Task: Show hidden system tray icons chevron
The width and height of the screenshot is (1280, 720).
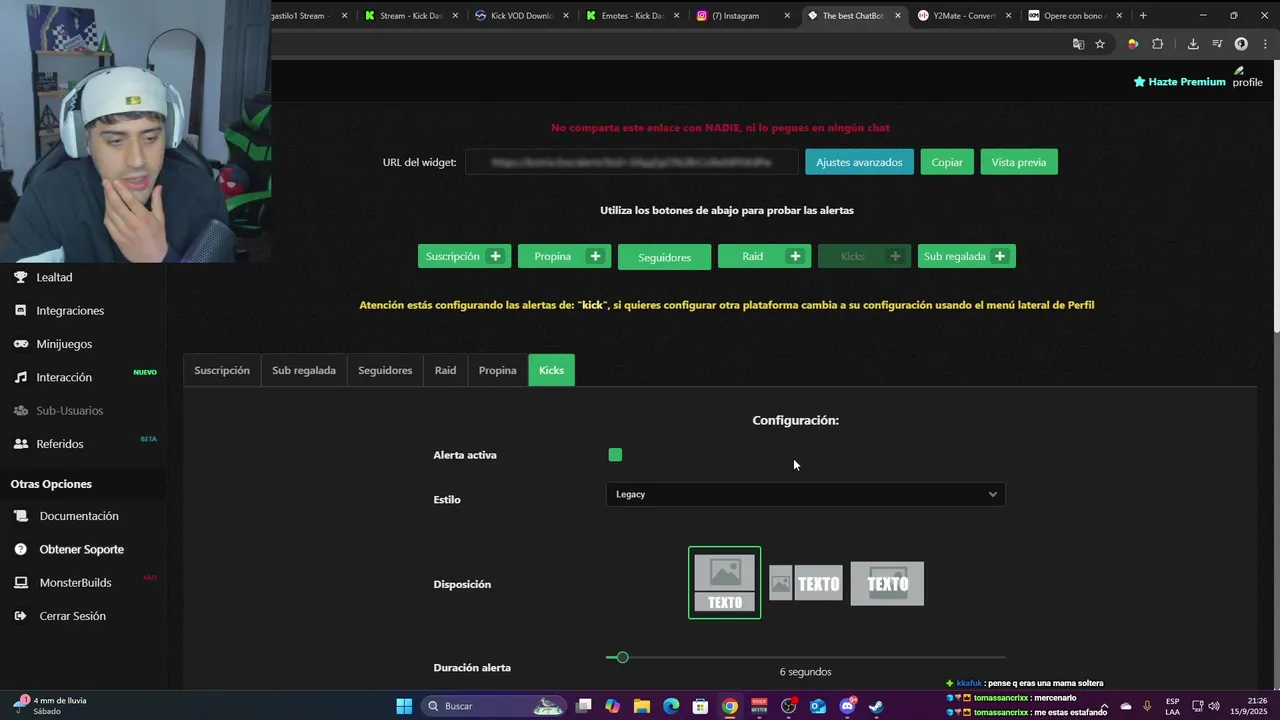Action: [1104, 706]
